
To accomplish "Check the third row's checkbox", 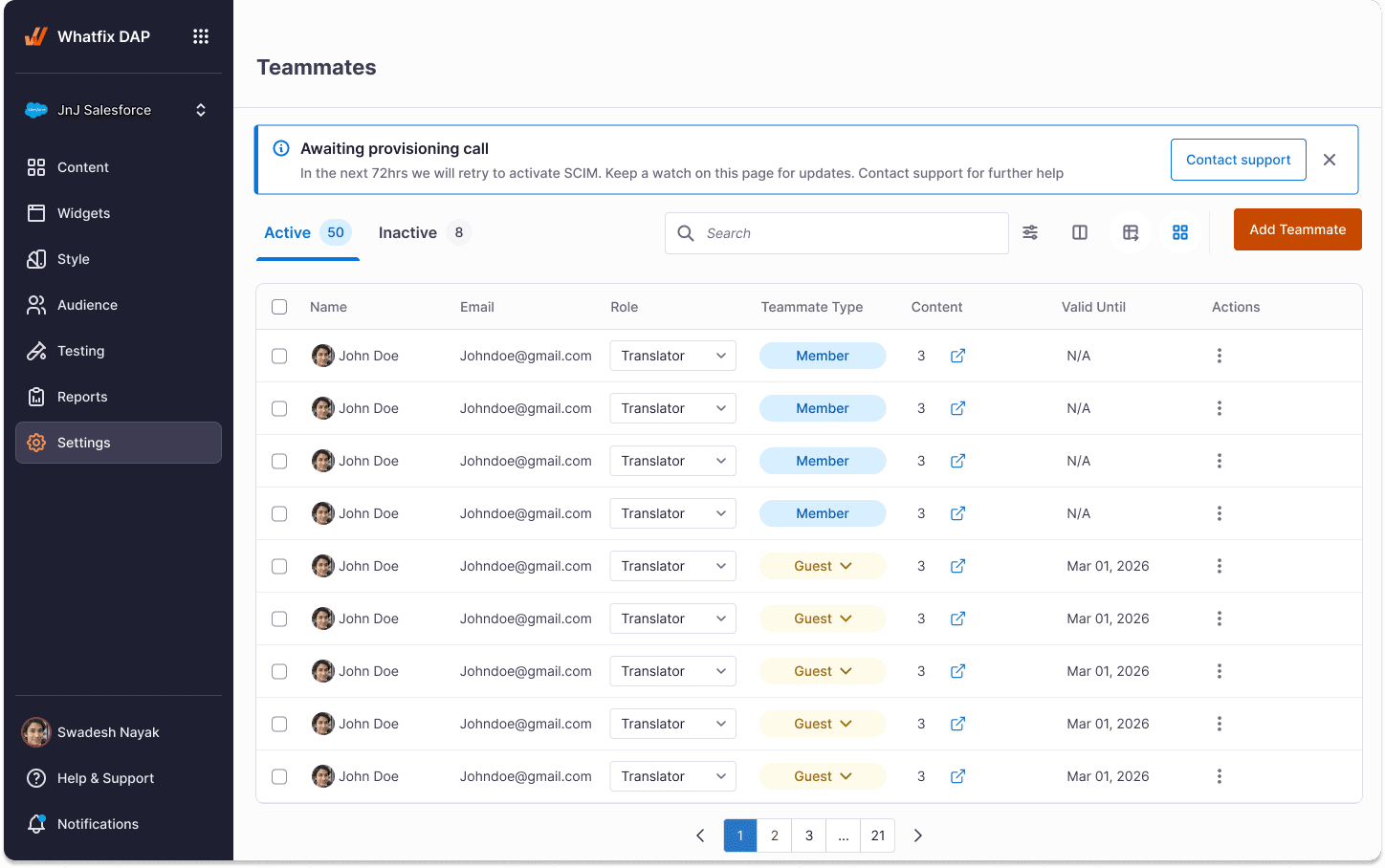I will 279,461.
